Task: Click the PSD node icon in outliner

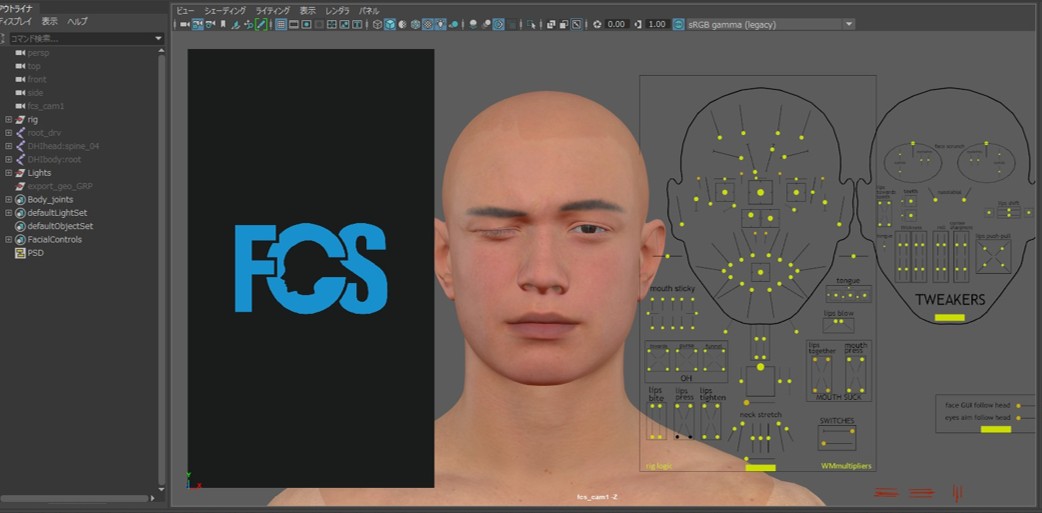Action: [20, 253]
